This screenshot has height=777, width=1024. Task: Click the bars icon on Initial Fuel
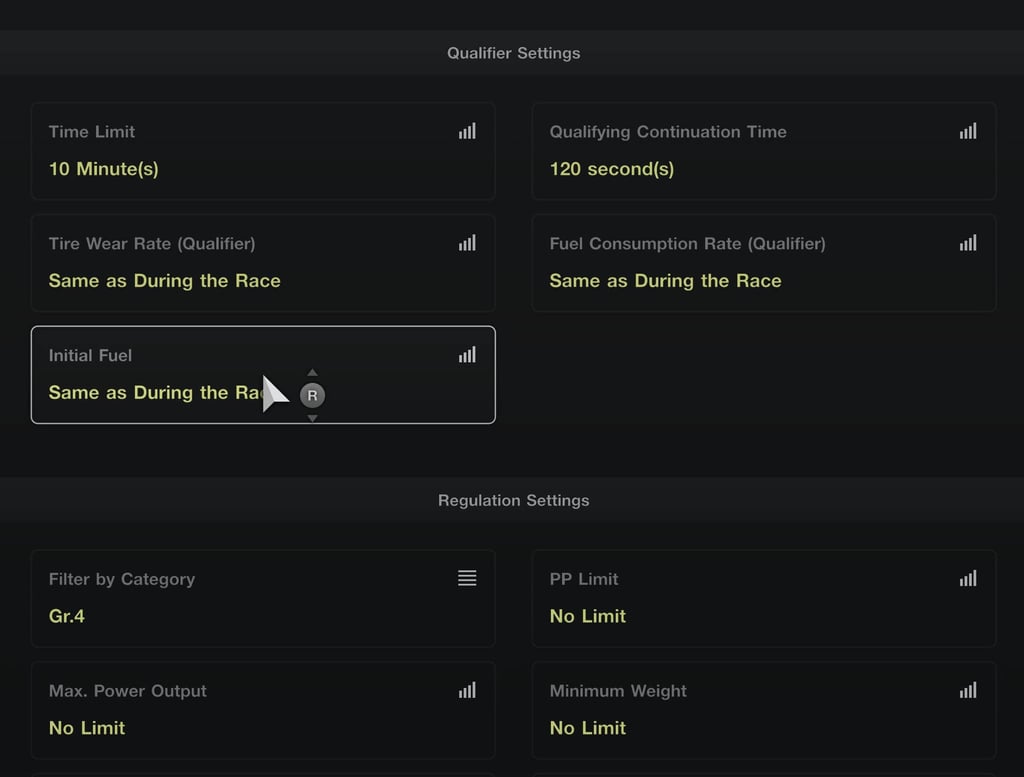pos(467,355)
